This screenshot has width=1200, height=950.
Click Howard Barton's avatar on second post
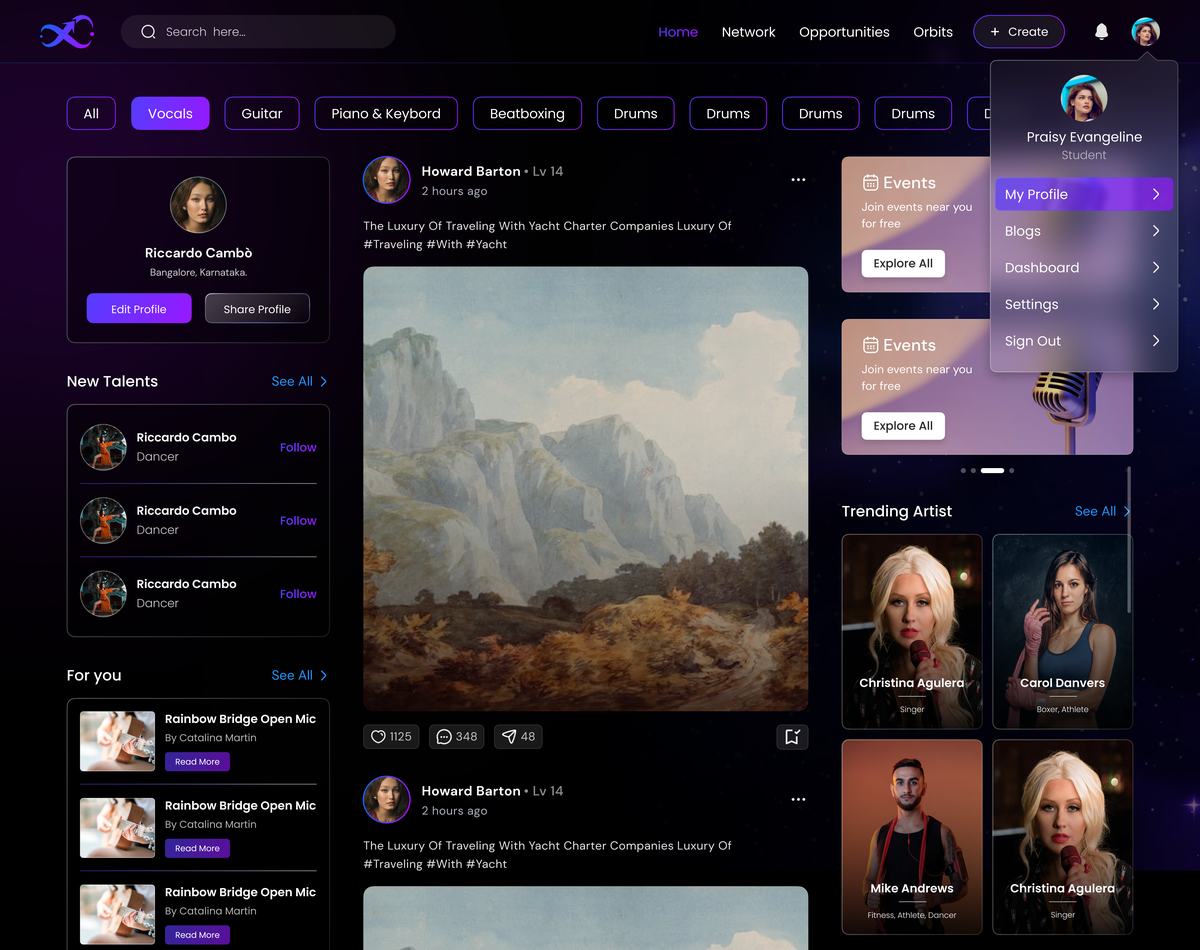click(x=387, y=800)
